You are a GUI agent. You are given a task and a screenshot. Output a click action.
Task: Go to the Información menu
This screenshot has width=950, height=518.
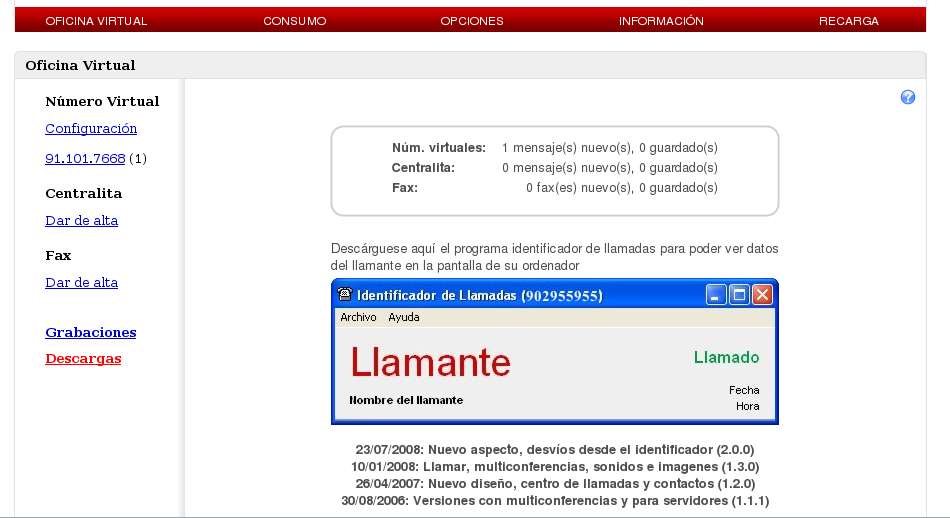tap(661, 21)
